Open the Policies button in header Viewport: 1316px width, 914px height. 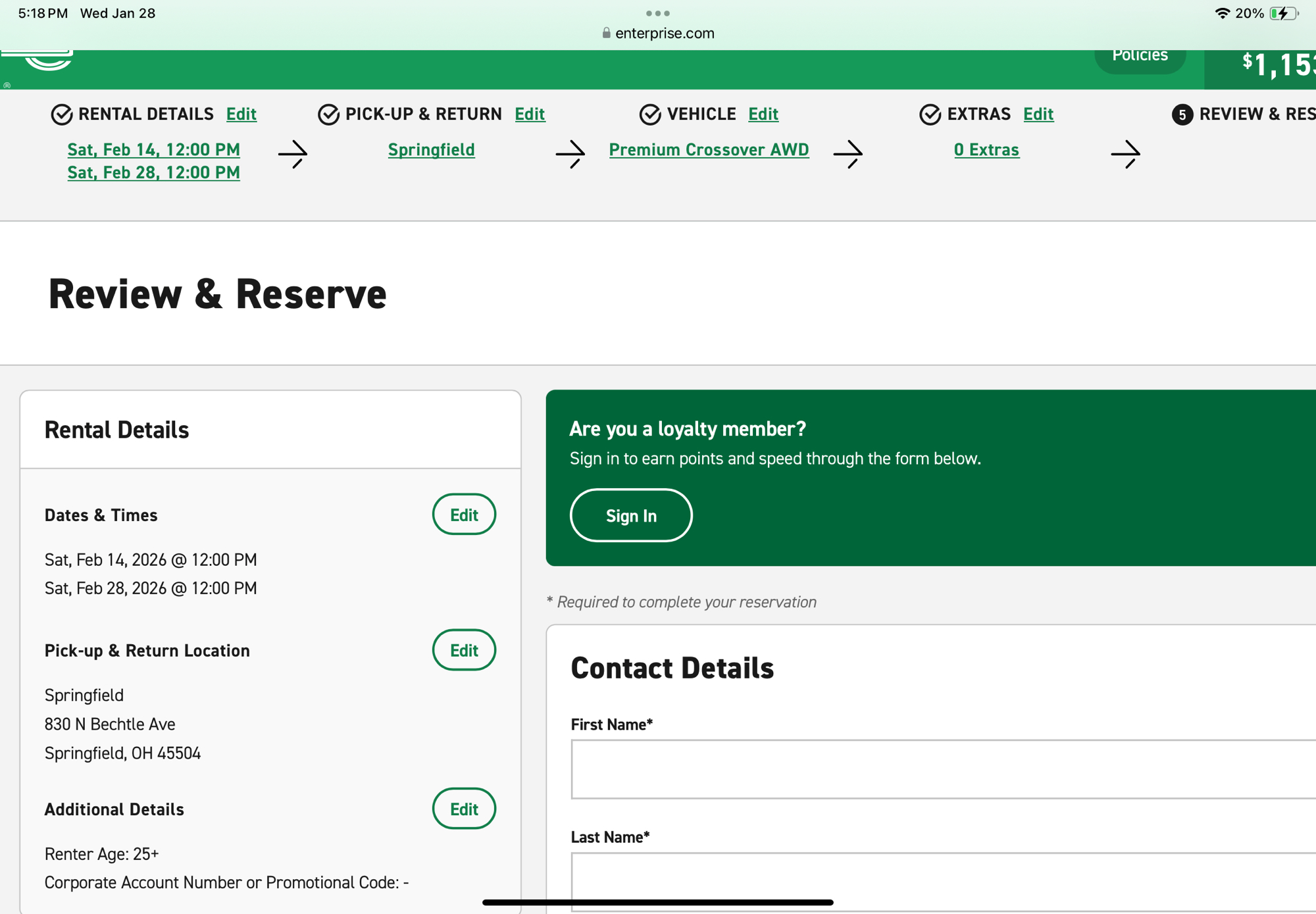point(1140,58)
